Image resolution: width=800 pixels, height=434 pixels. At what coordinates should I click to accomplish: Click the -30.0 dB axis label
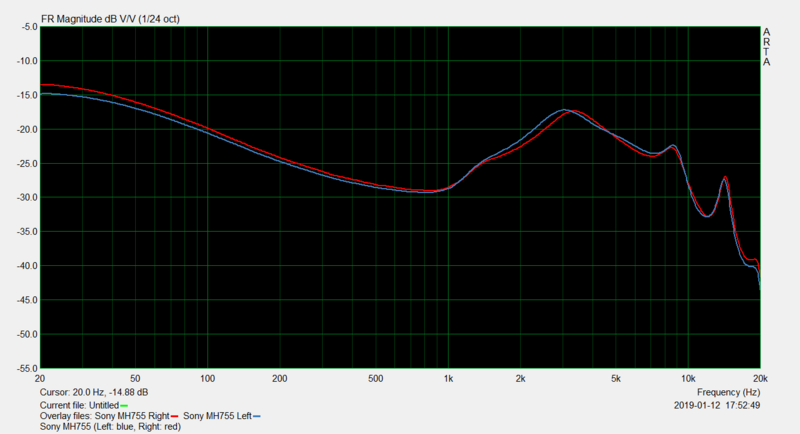coord(27,197)
